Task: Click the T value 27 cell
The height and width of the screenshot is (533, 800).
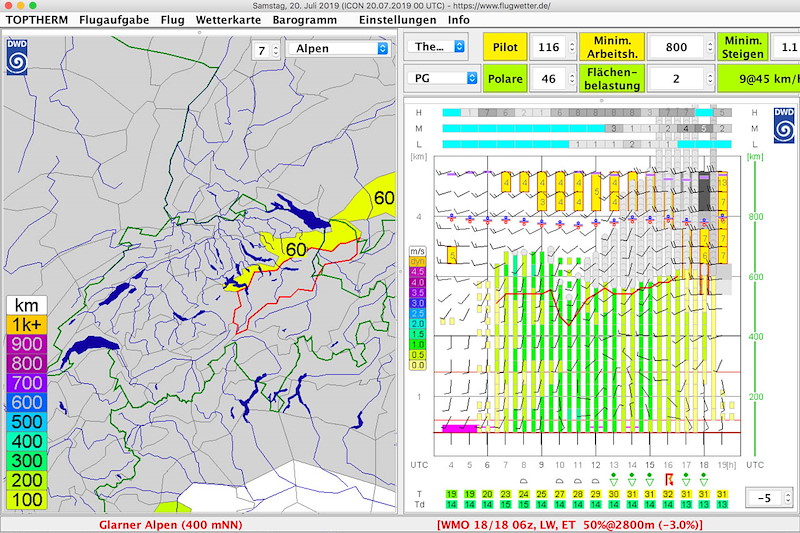Action: [559, 494]
